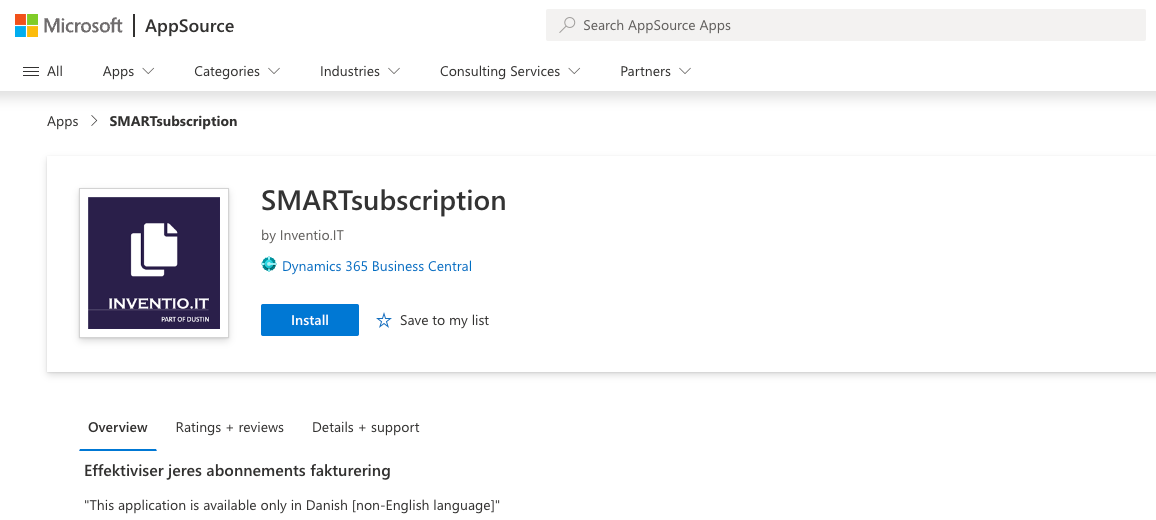The width and height of the screenshot is (1156, 520).
Task: Expand the Consulting Services dropdown
Action: [x=510, y=72]
